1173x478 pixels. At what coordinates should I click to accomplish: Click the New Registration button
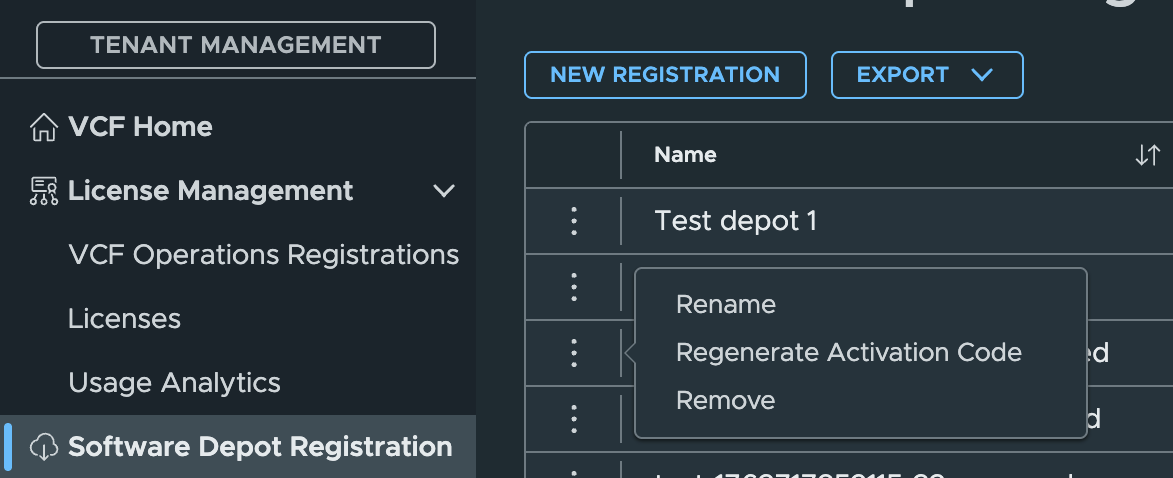[x=665, y=75]
